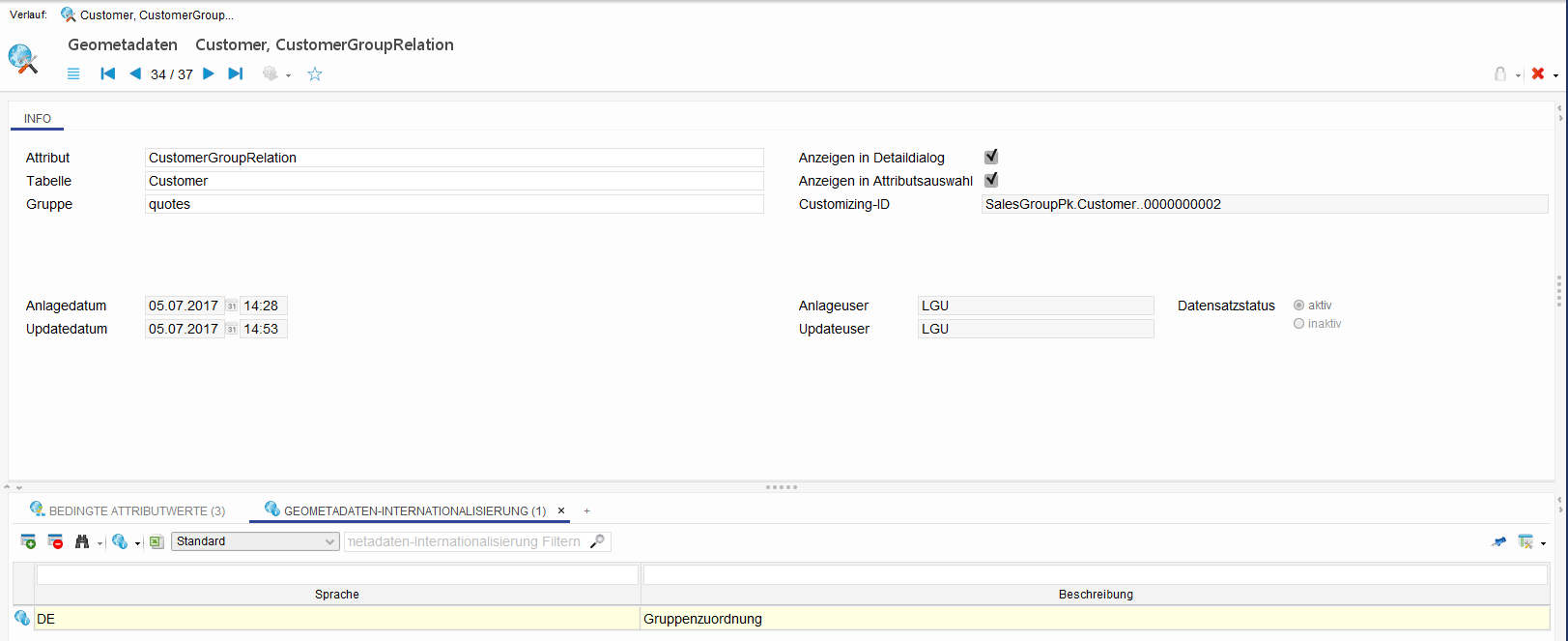Go to the first record
Viewport: 1568px width, 641px height.
[108, 74]
